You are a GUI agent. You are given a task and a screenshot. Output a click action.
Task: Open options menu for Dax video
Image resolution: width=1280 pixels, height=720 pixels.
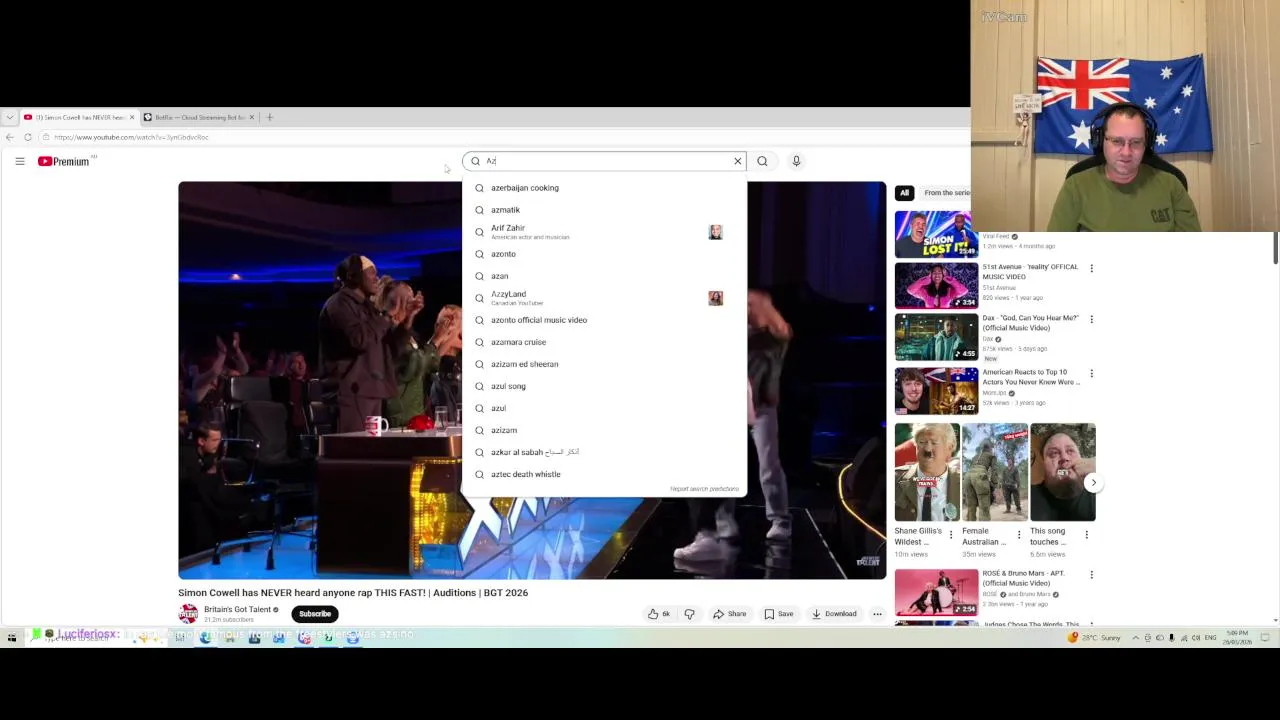[x=1091, y=319]
